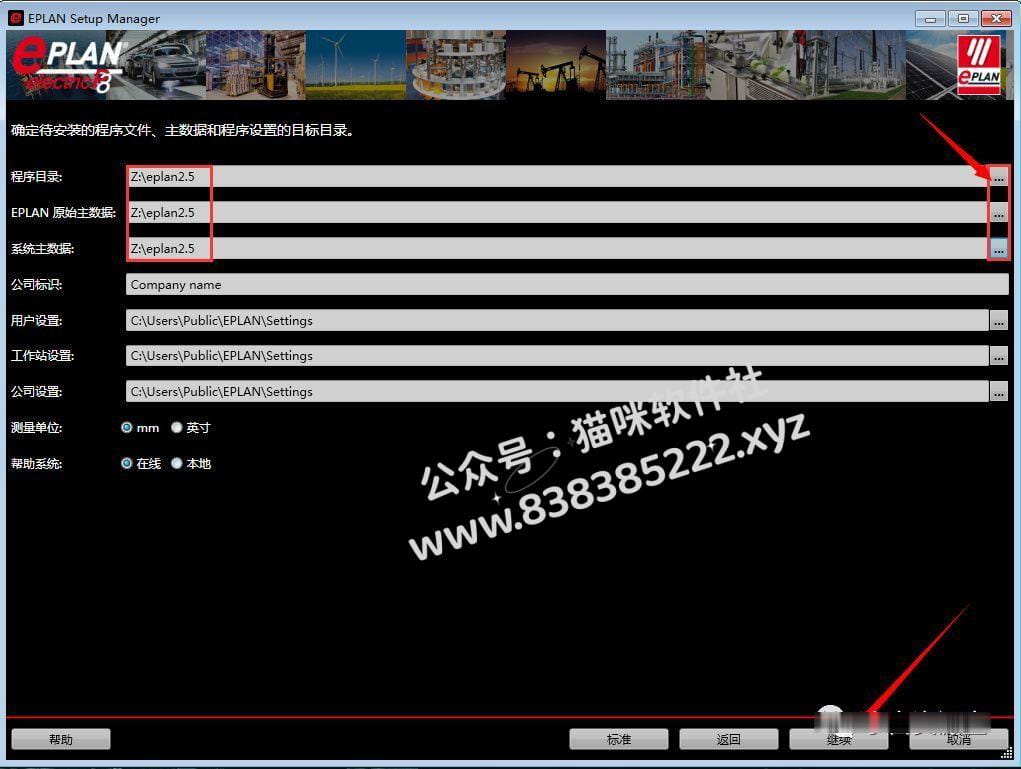
Task: Focus the 程序目录 path field
Action: (x=557, y=176)
